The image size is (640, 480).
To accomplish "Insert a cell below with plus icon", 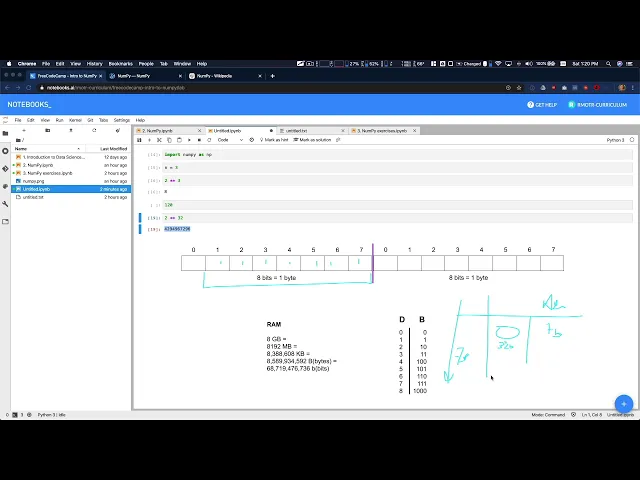I will click(x=149, y=140).
